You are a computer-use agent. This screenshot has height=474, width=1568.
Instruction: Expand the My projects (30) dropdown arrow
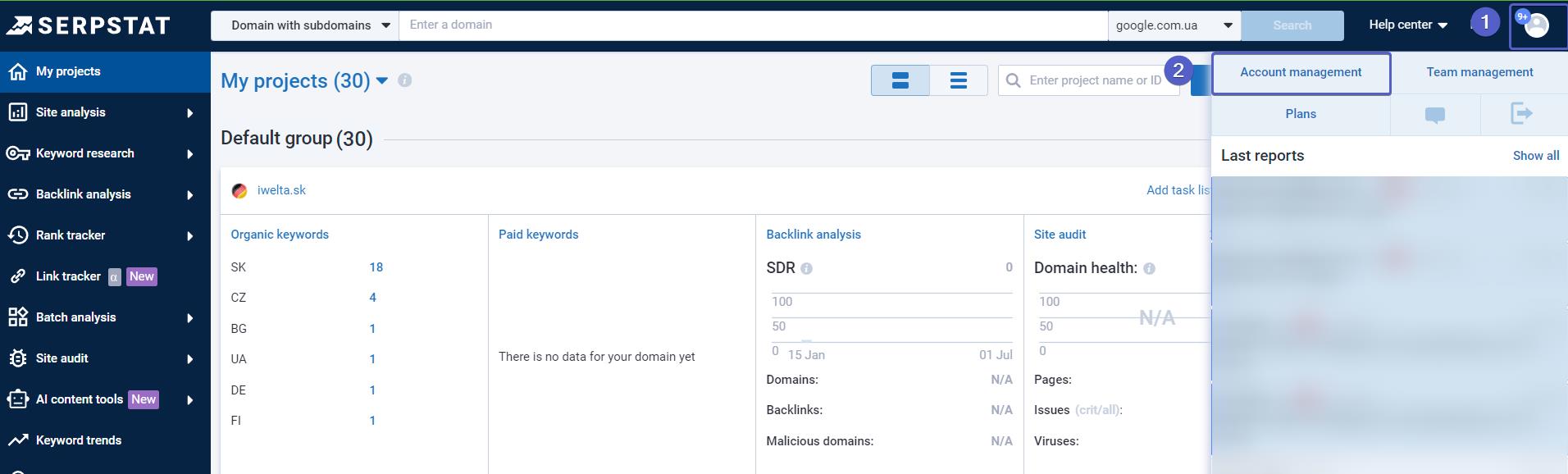(382, 81)
